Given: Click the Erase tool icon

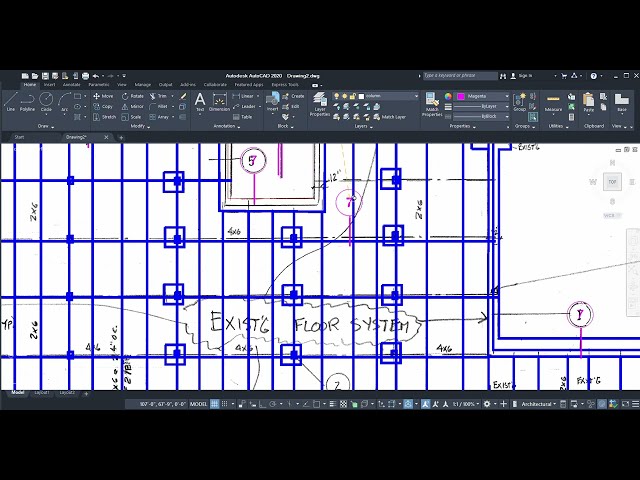Looking at the screenshot, I should click(x=183, y=96).
